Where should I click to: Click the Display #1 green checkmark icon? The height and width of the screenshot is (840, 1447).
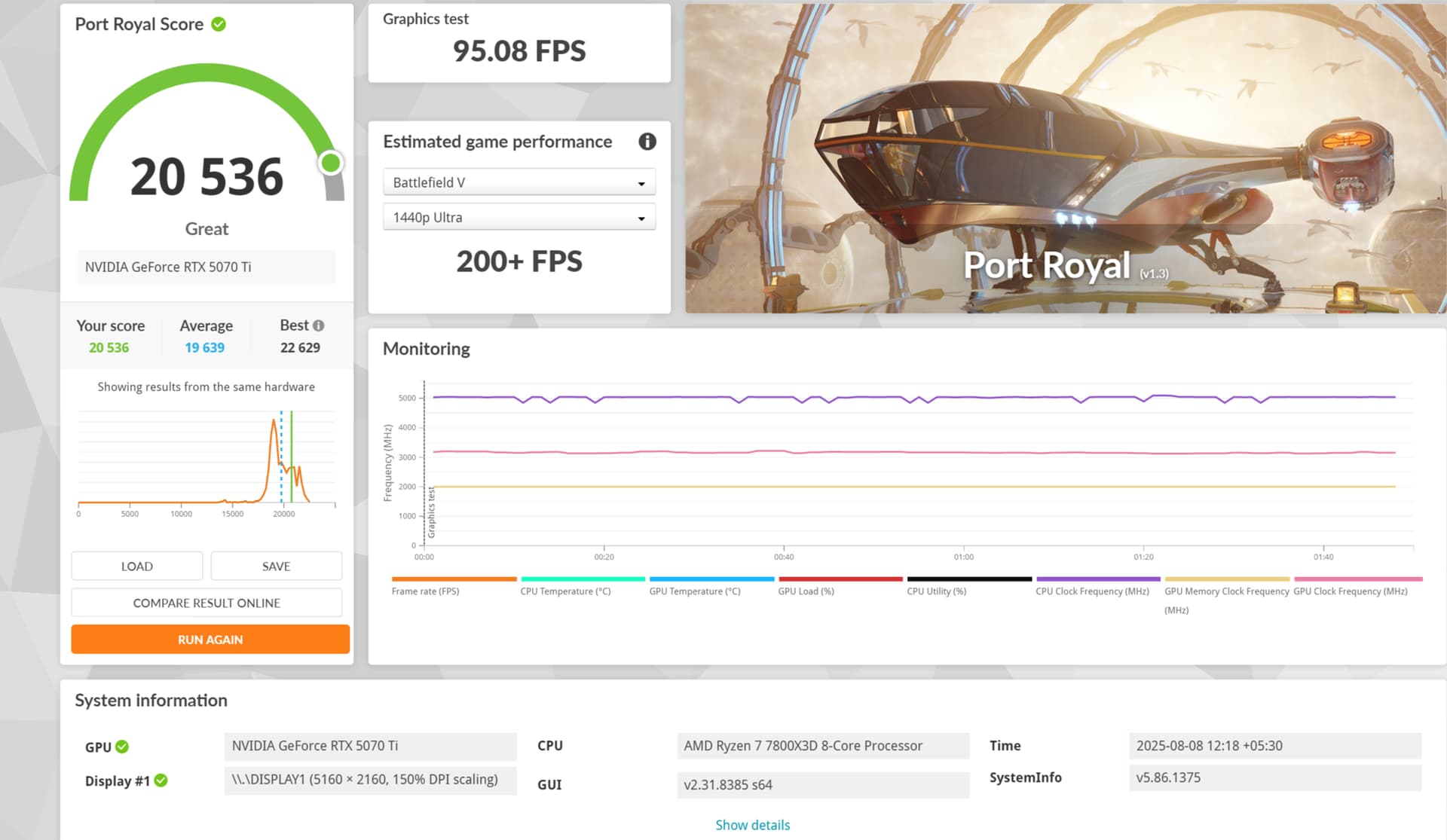point(161,780)
